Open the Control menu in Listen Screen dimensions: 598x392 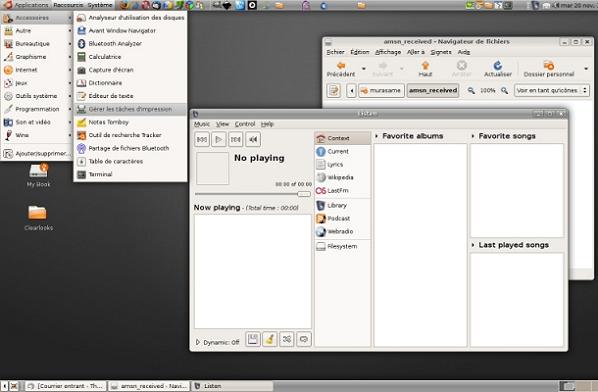[x=245, y=124]
